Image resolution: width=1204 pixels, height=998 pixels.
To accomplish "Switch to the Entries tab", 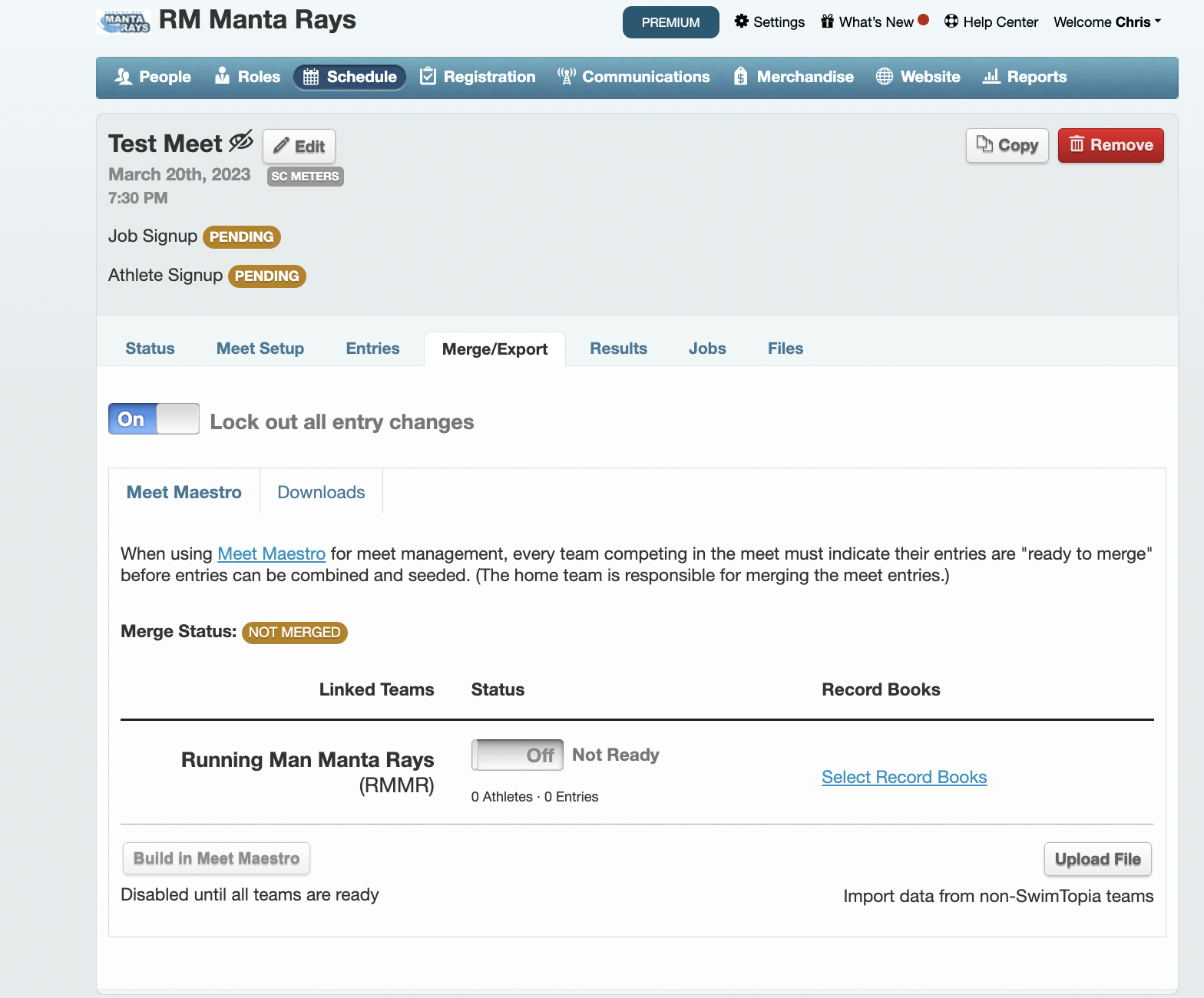I will click(x=372, y=349).
